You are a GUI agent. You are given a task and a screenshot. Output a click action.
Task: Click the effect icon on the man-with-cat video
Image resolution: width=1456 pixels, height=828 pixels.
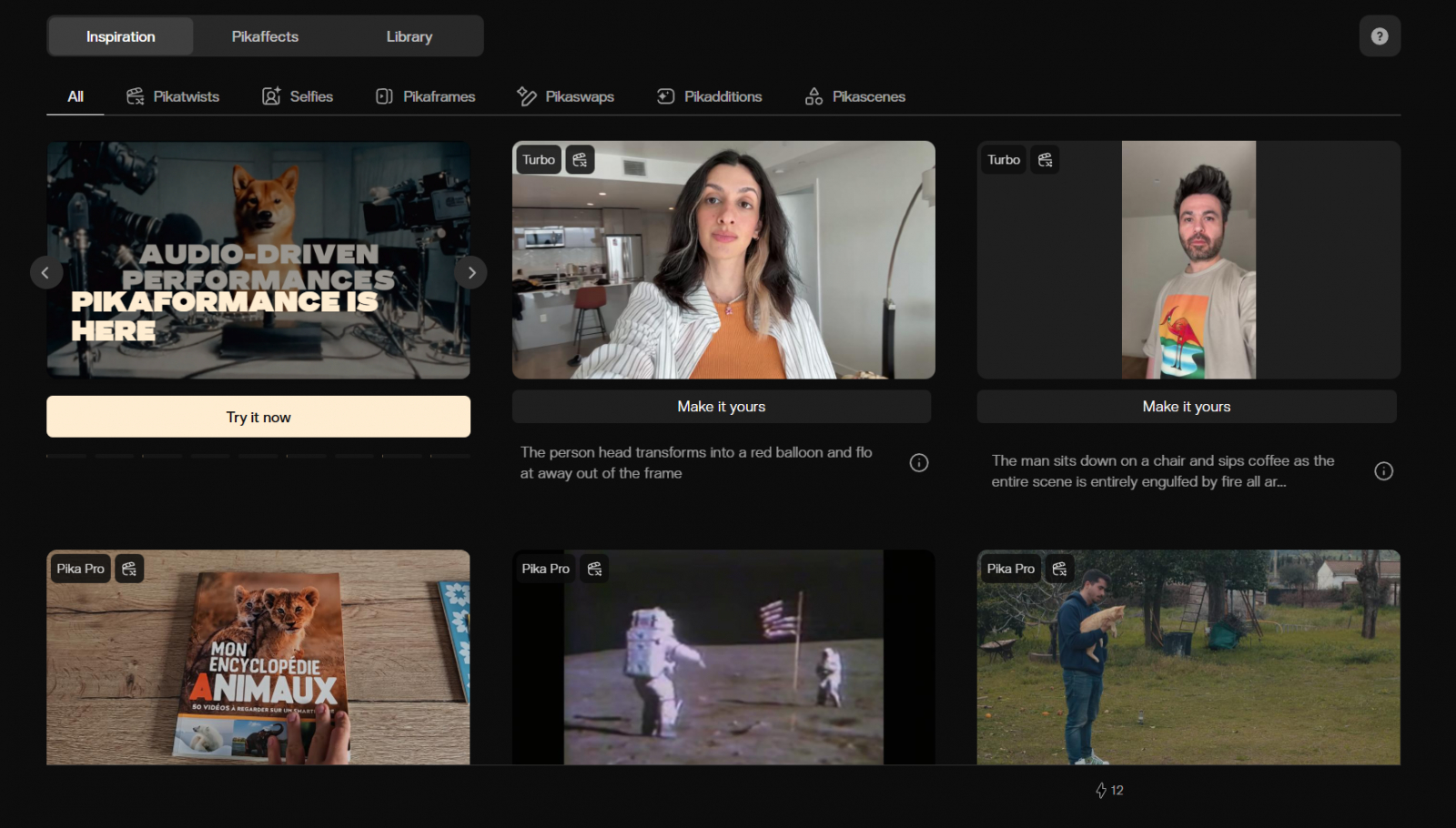1059,569
